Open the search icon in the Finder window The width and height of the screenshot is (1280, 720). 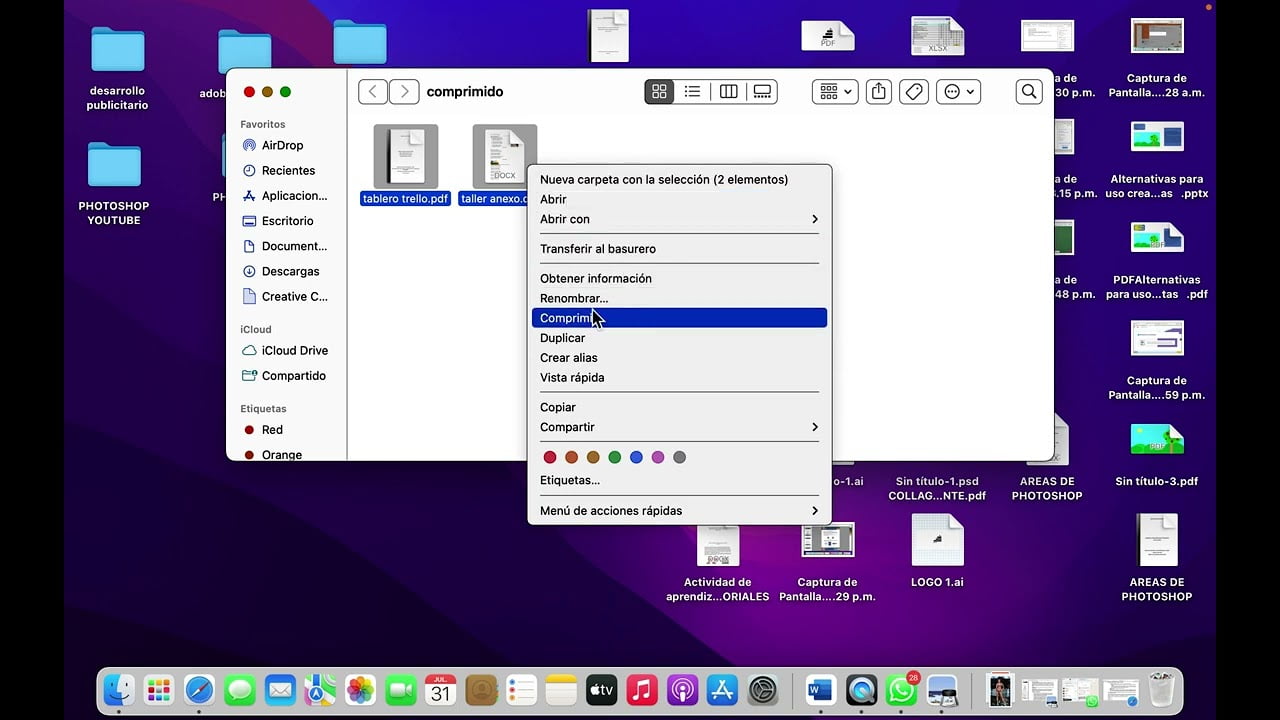click(x=1029, y=91)
